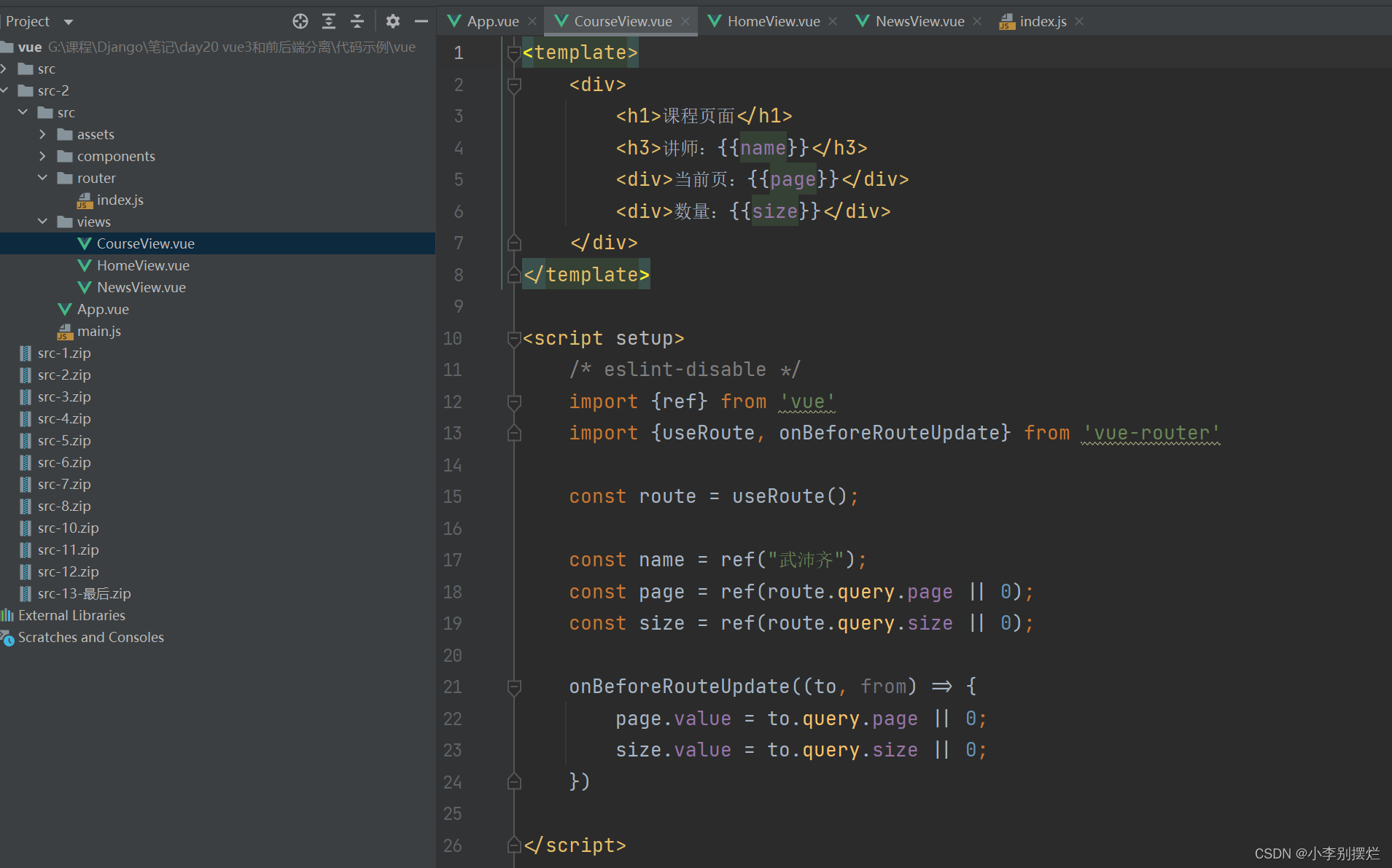Viewport: 1392px width, 868px height.
Task: Select the src-8.zip archive
Action: [217, 506]
